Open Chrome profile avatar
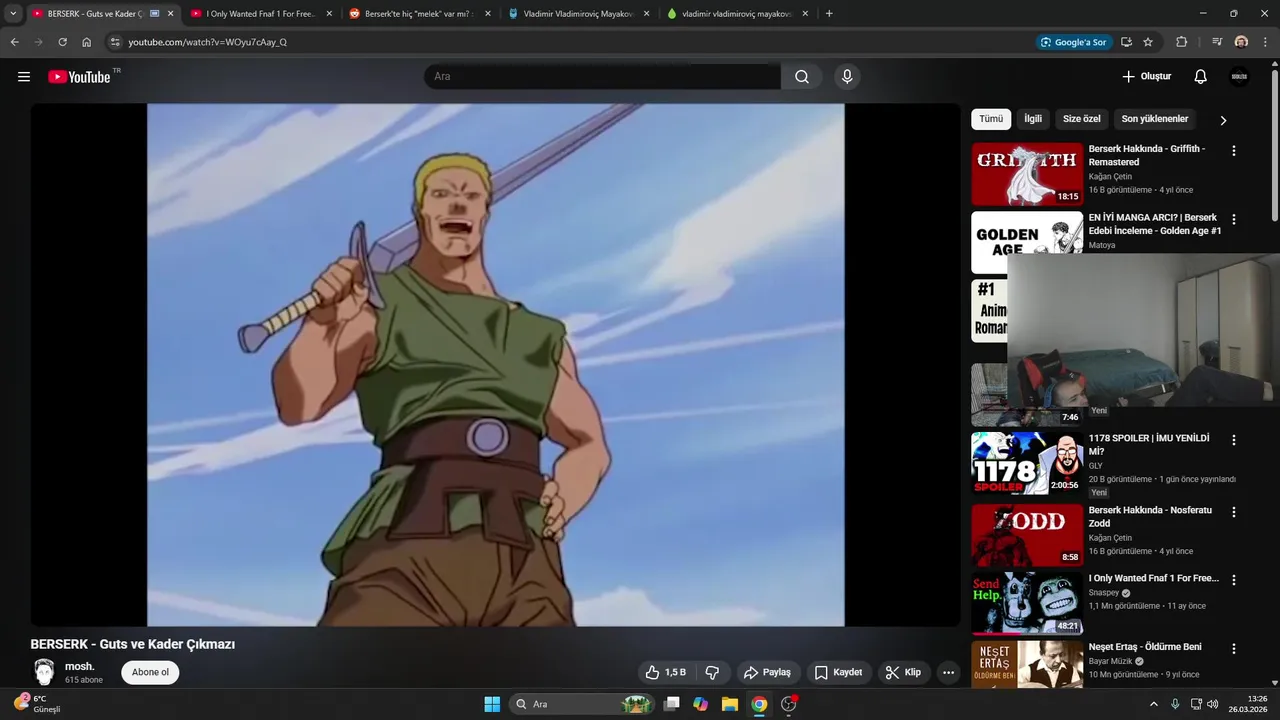Viewport: 1280px width, 720px height. point(1241,42)
